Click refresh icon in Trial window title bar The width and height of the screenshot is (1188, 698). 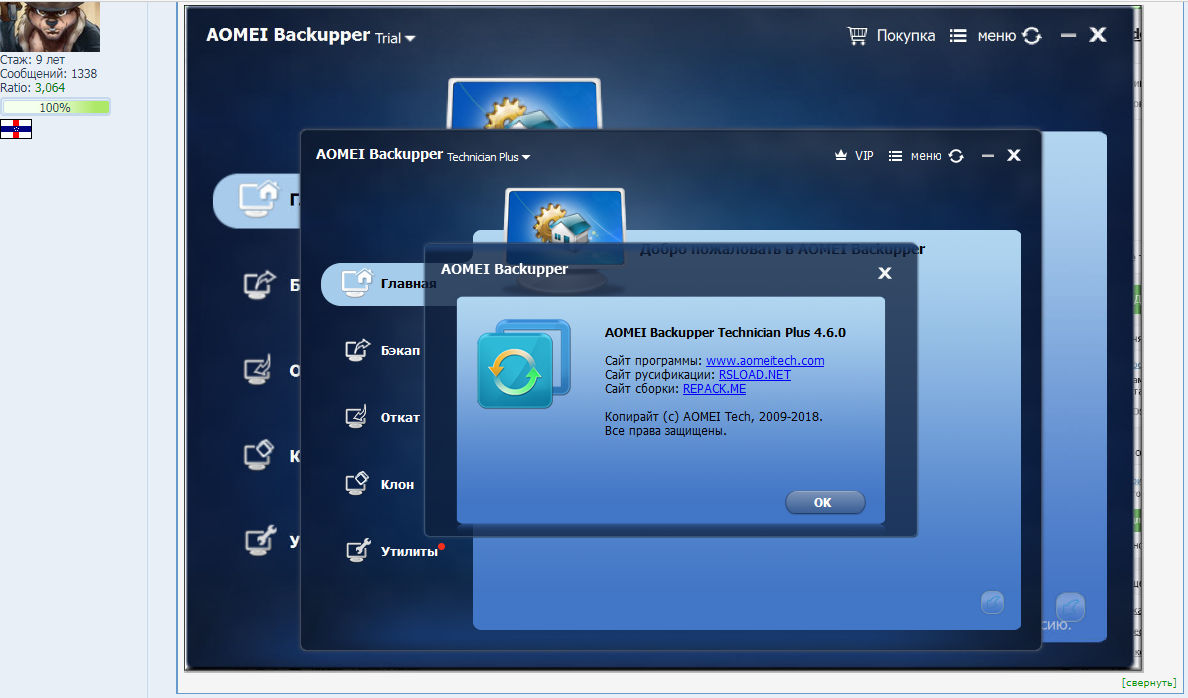(1032, 36)
